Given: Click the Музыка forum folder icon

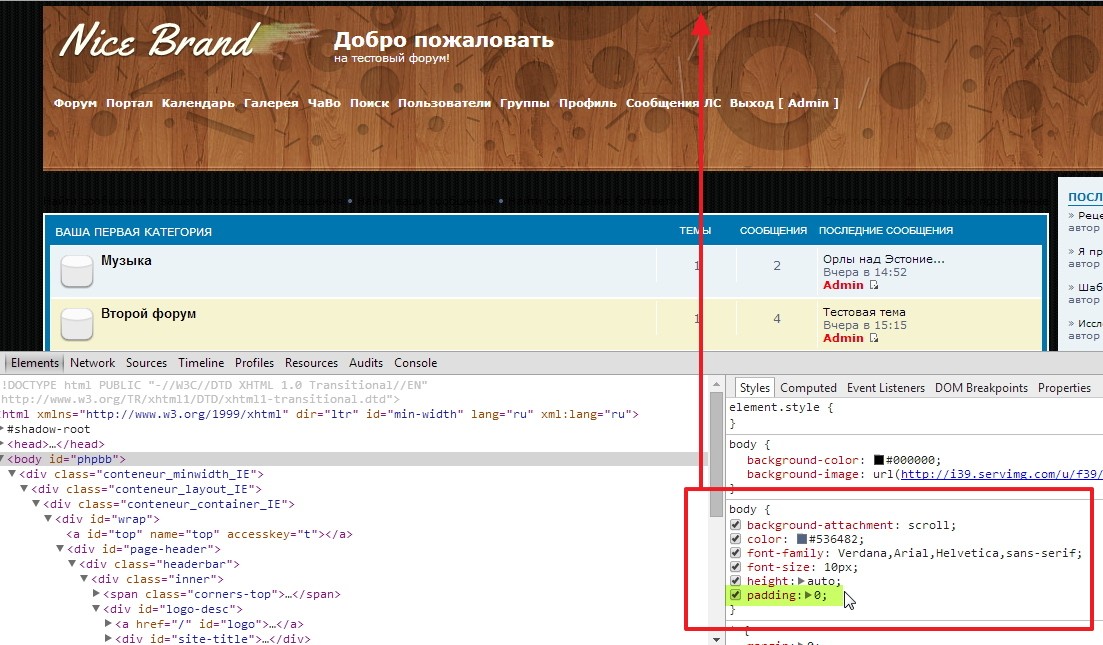Looking at the screenshot, I should click(77, 271).
